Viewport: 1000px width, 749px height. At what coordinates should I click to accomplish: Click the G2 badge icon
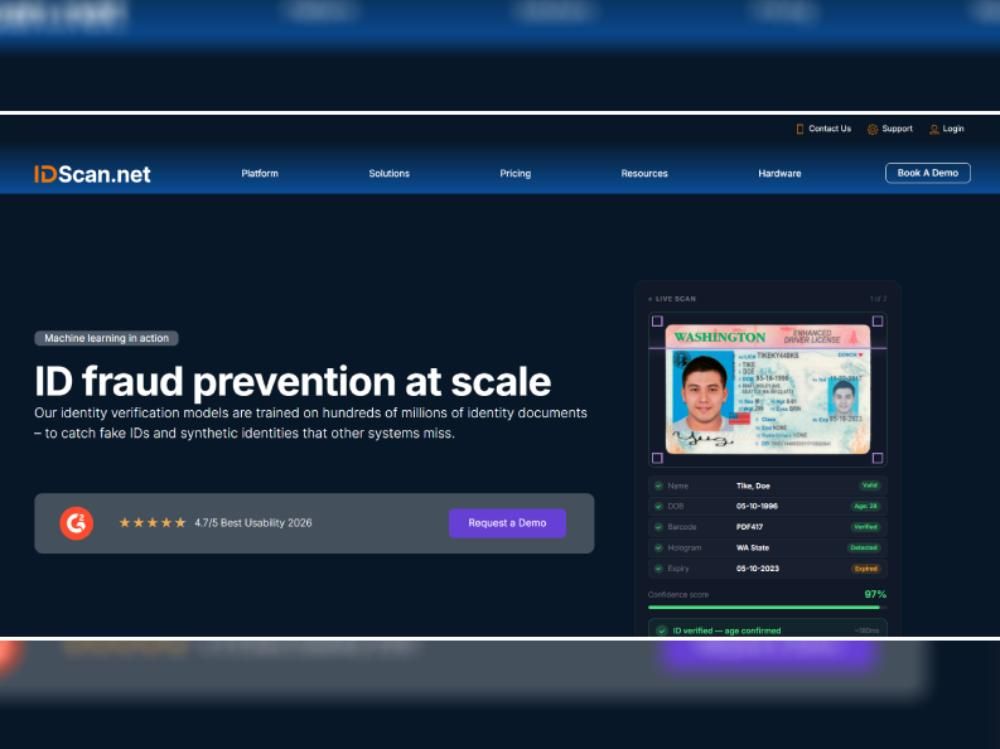tap(77, 523)
